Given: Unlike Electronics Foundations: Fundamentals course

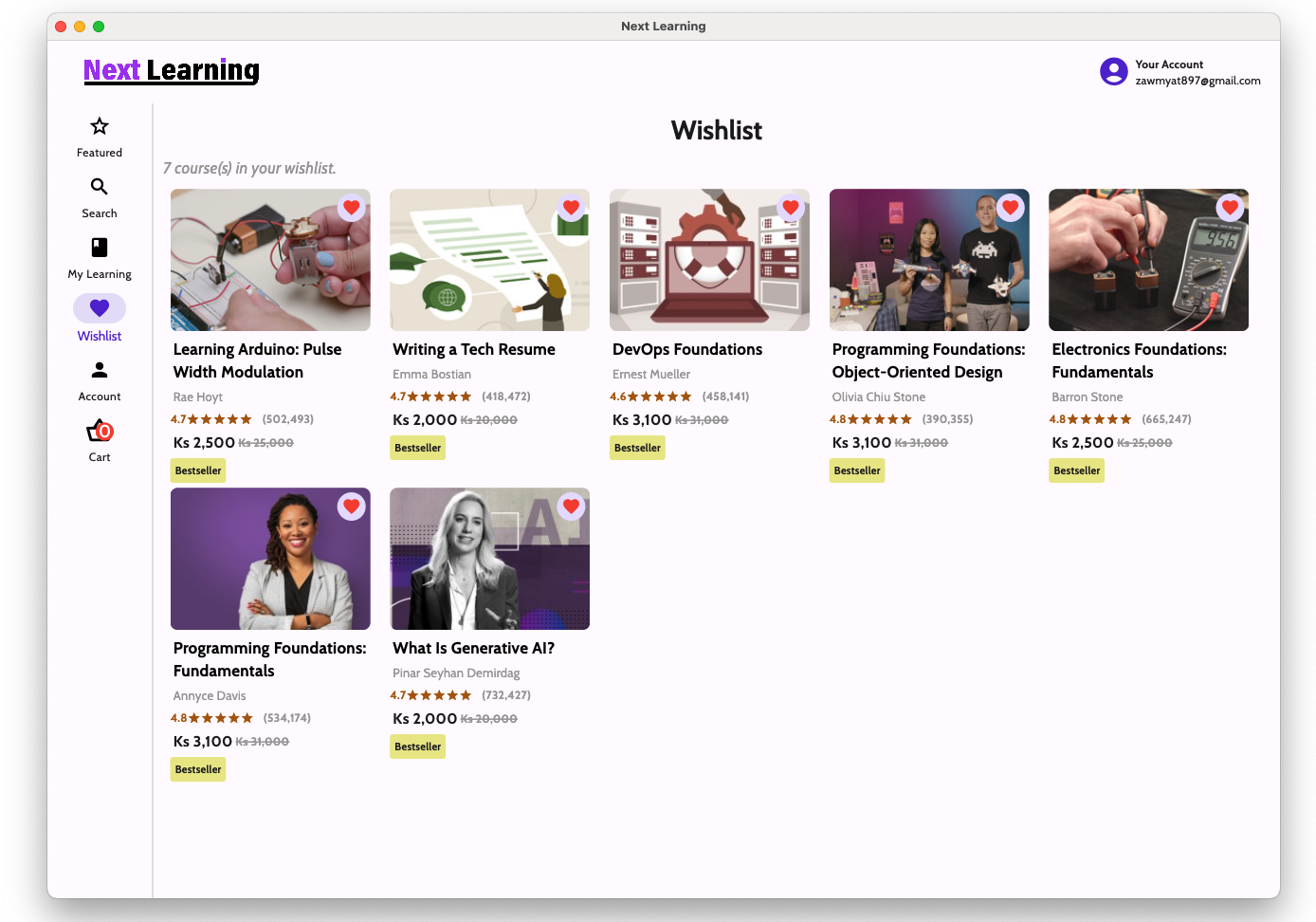Looking at the screenshot, I should [x=1230, y=208].
